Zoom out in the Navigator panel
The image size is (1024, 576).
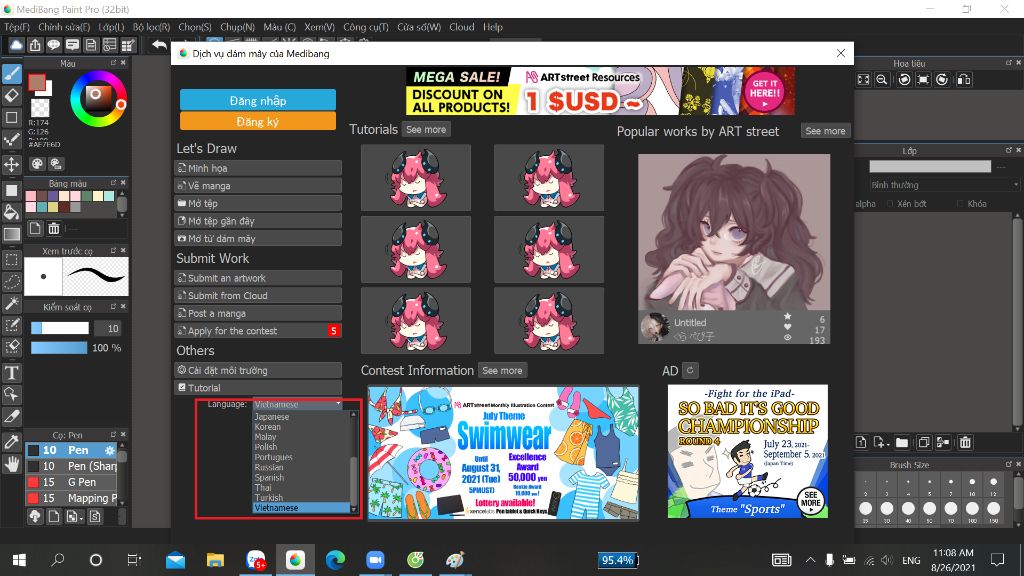(x=882, y=80)
